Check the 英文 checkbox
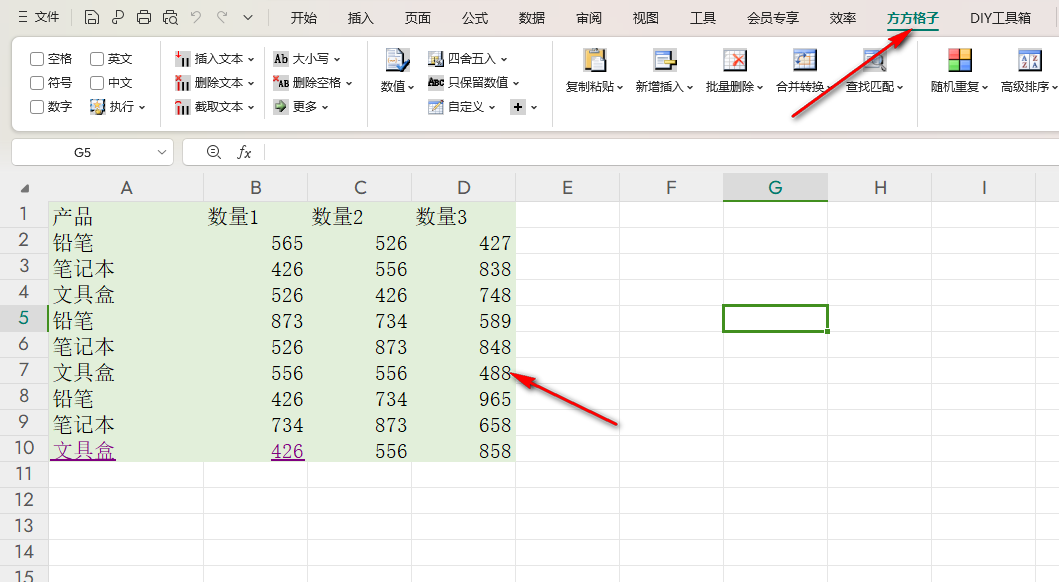This screenshot has height=582, width=1059. pyautogui.click(x=99, y=58)
